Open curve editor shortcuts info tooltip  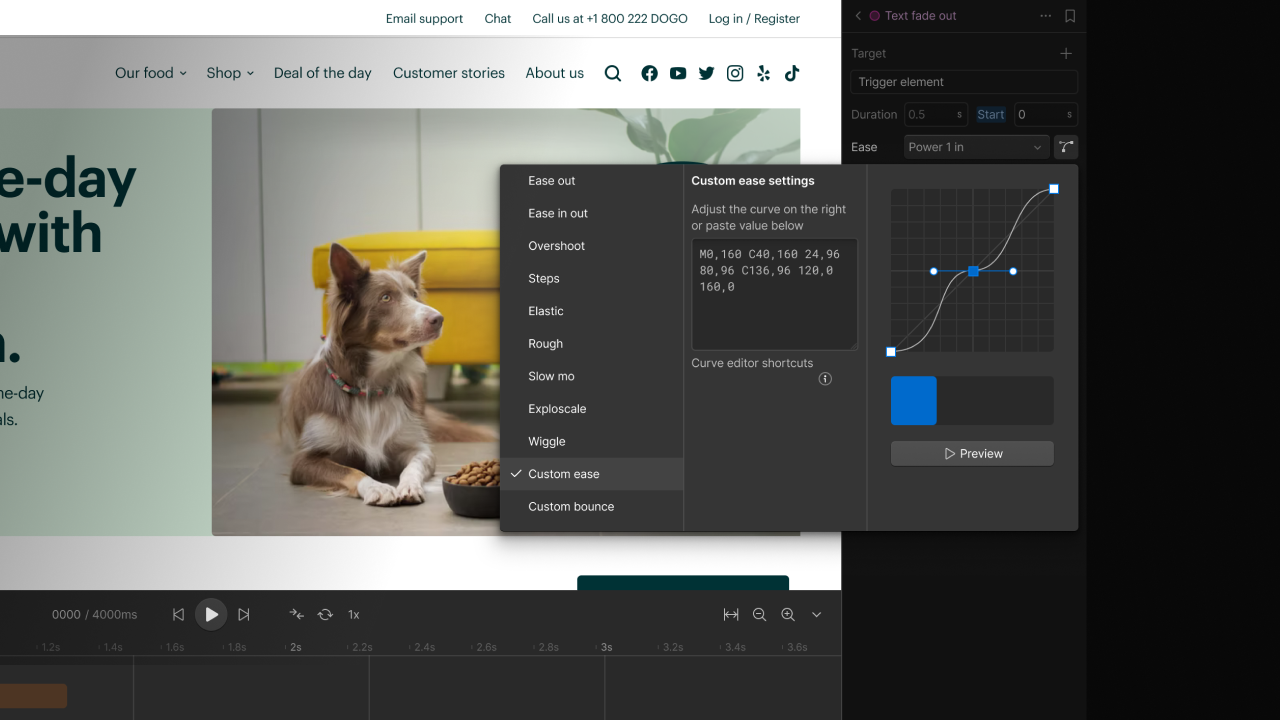[824, 378]
